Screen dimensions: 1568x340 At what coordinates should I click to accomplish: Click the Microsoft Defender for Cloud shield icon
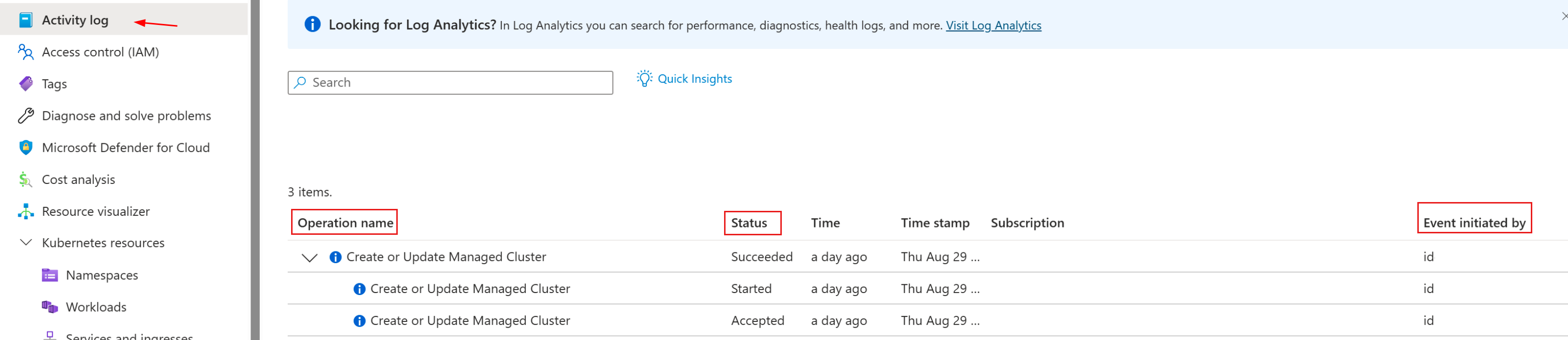pos(25,148)
